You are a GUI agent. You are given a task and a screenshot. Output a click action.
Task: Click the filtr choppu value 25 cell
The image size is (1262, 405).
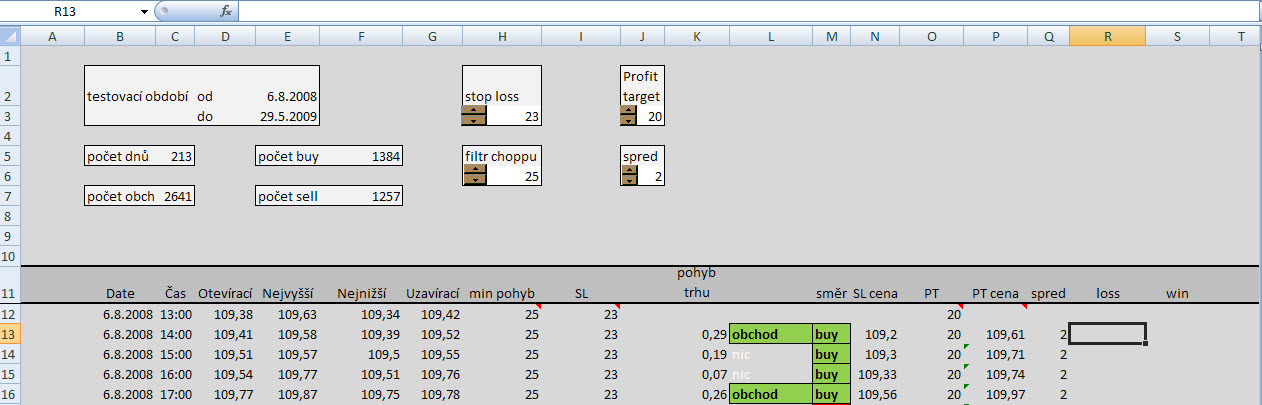pyautogui.click(x=514, y=176)
